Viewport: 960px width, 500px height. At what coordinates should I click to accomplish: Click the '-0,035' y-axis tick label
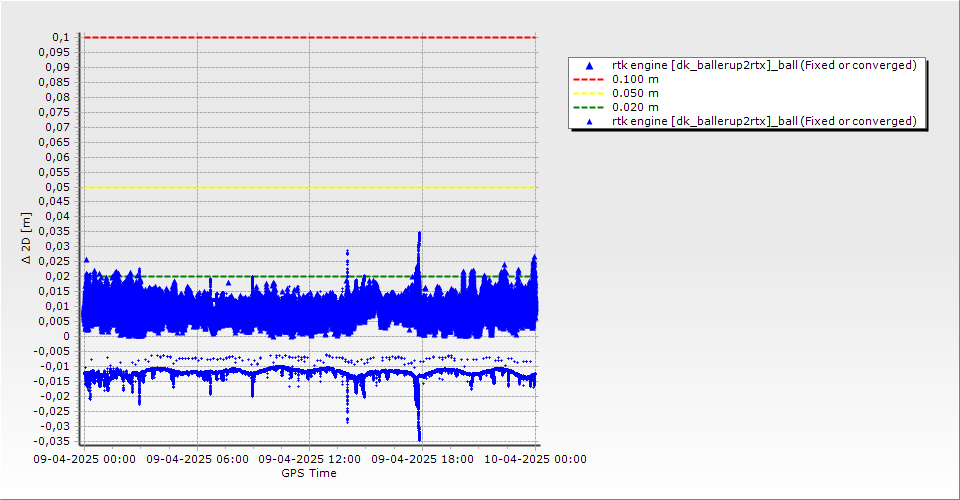(52, 441)
